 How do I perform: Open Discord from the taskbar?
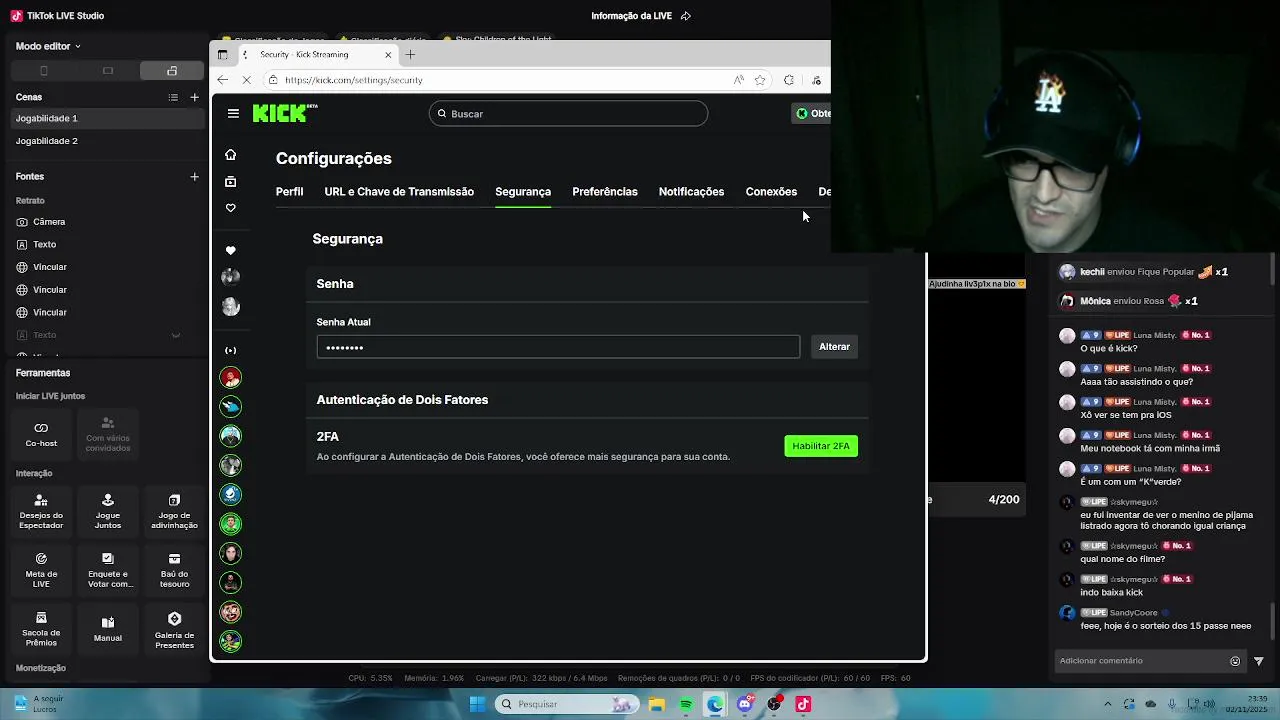[744, 704]
